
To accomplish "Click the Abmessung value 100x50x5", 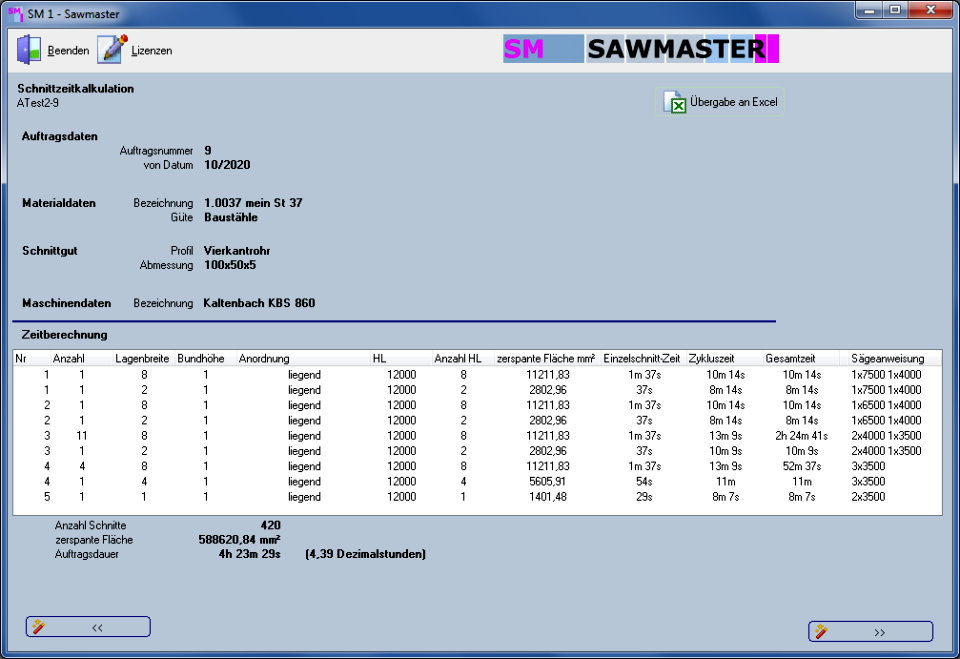I will click(230, 265).
